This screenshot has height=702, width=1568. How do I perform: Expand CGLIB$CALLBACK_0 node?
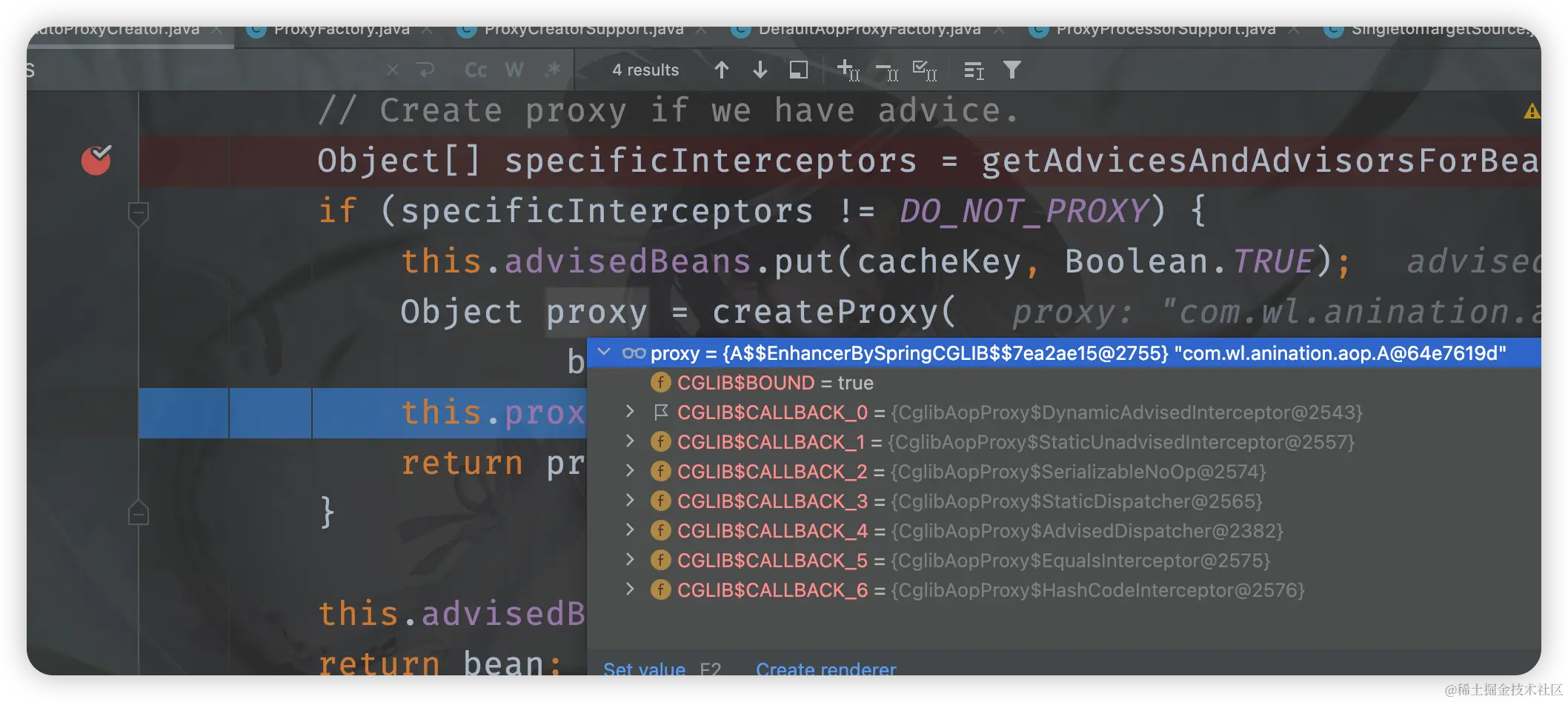[630, 412]
